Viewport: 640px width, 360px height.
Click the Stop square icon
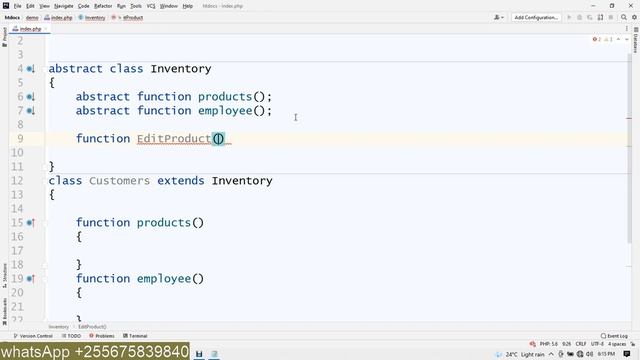pos(611,18)
